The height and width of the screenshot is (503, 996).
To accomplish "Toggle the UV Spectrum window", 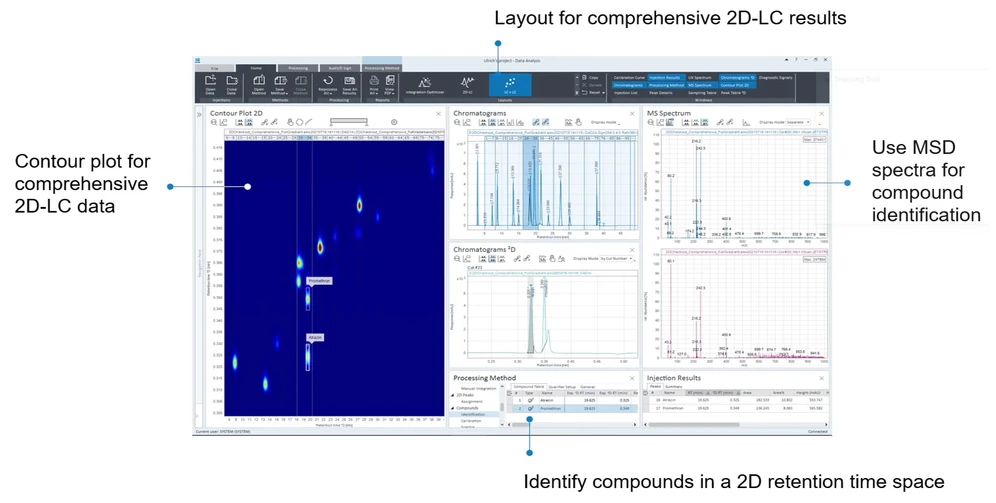I will (x=700, y=77).
